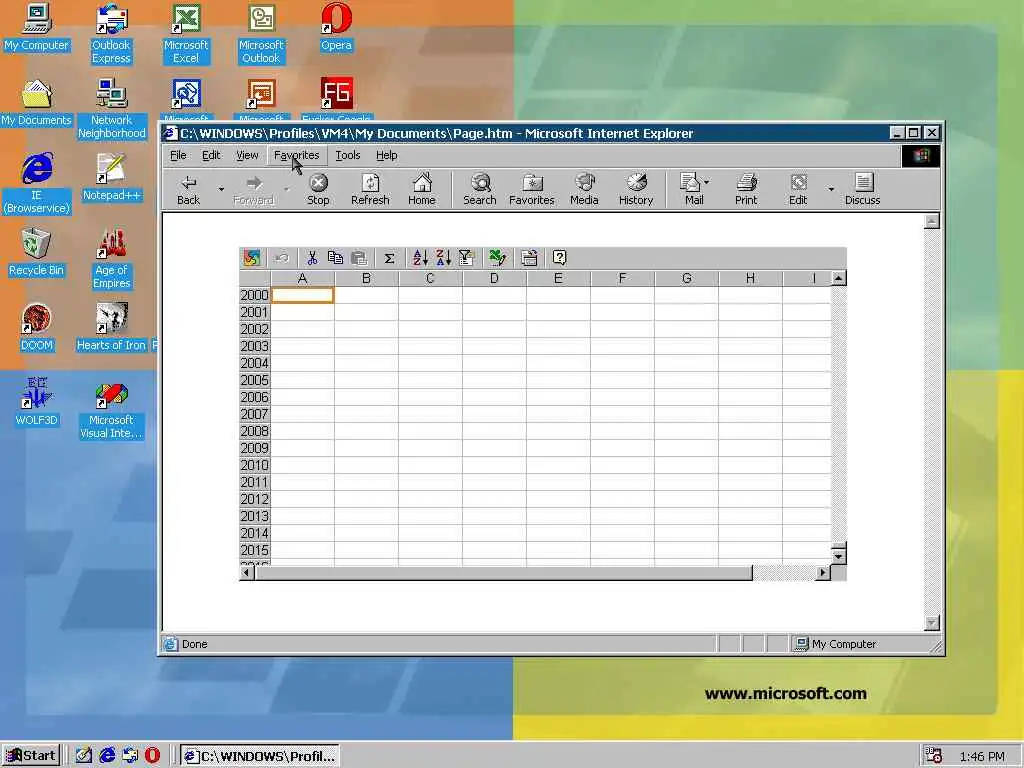Go to Home in the IE toolbar
The width and height of the screenshot is (1024, 768).
point(422,190)
